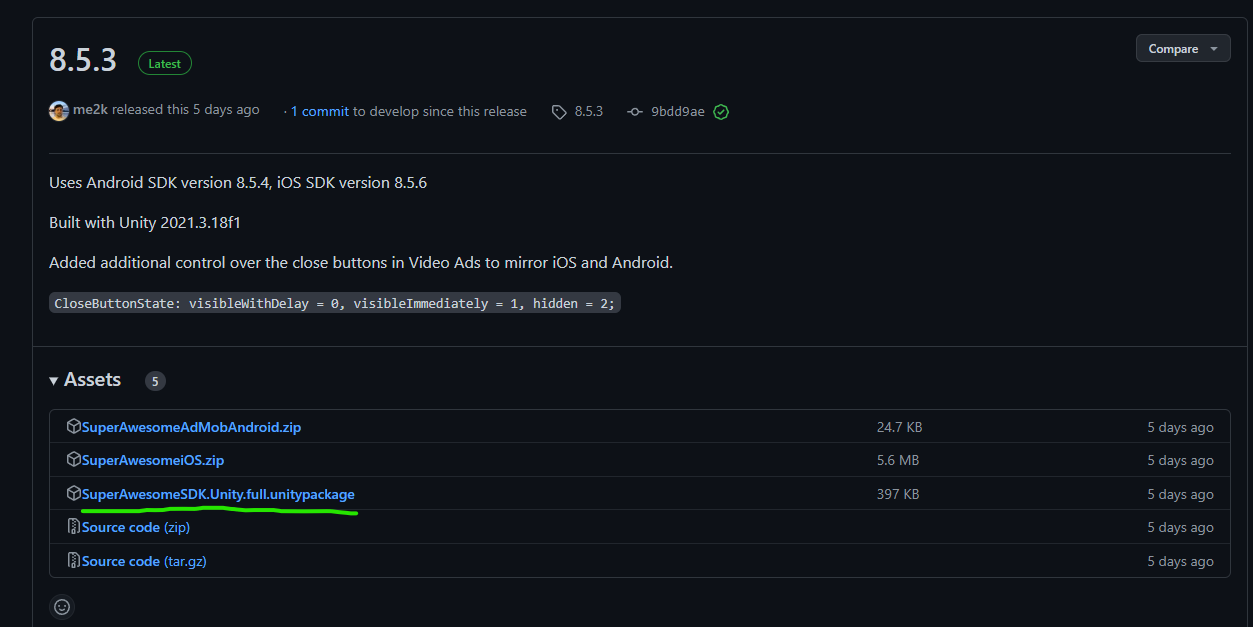Click the smiley add reaction button
The image size is (1253, 627).
(62, 606)
